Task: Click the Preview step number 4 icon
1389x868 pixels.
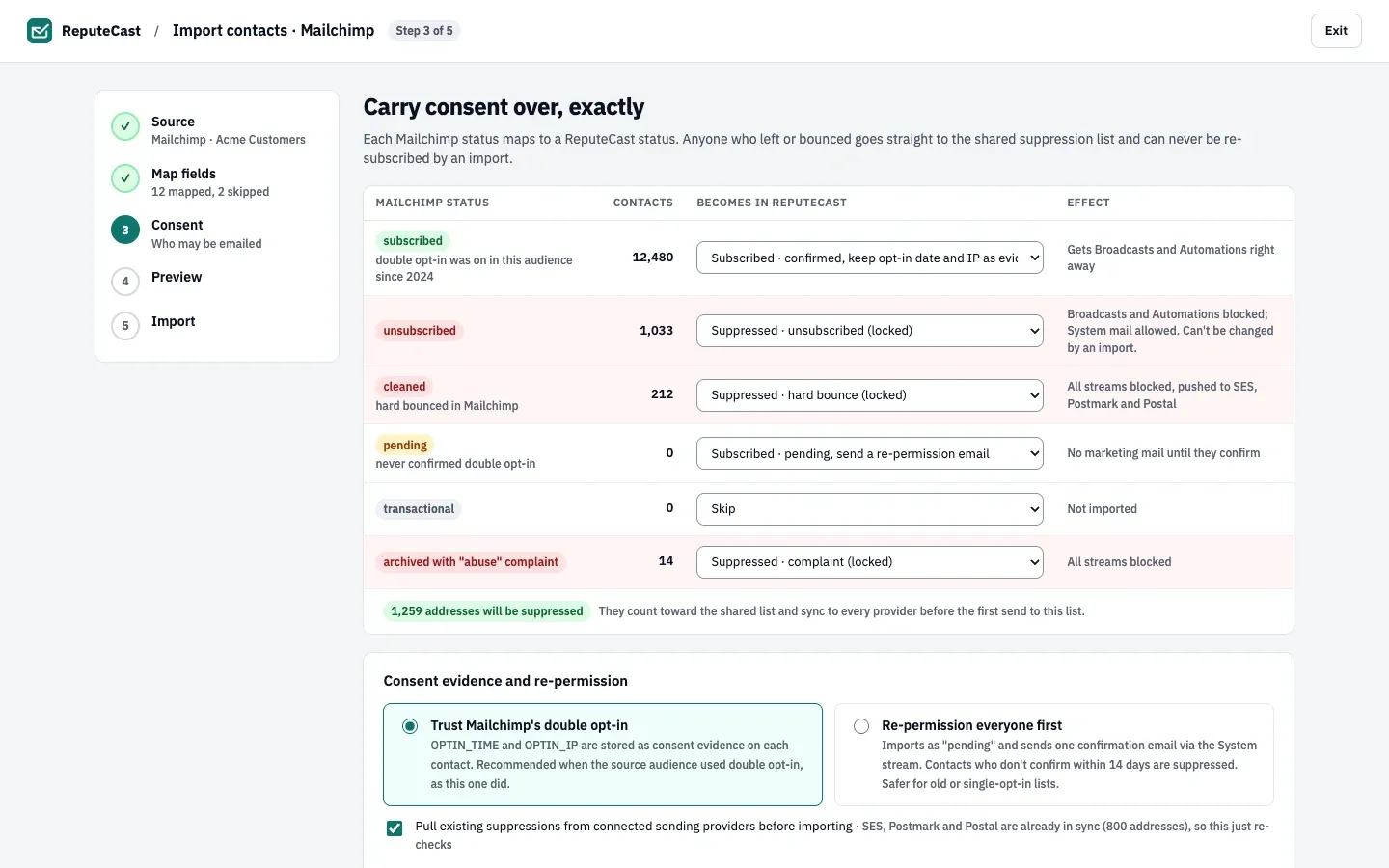Action: tap(125, 282)
